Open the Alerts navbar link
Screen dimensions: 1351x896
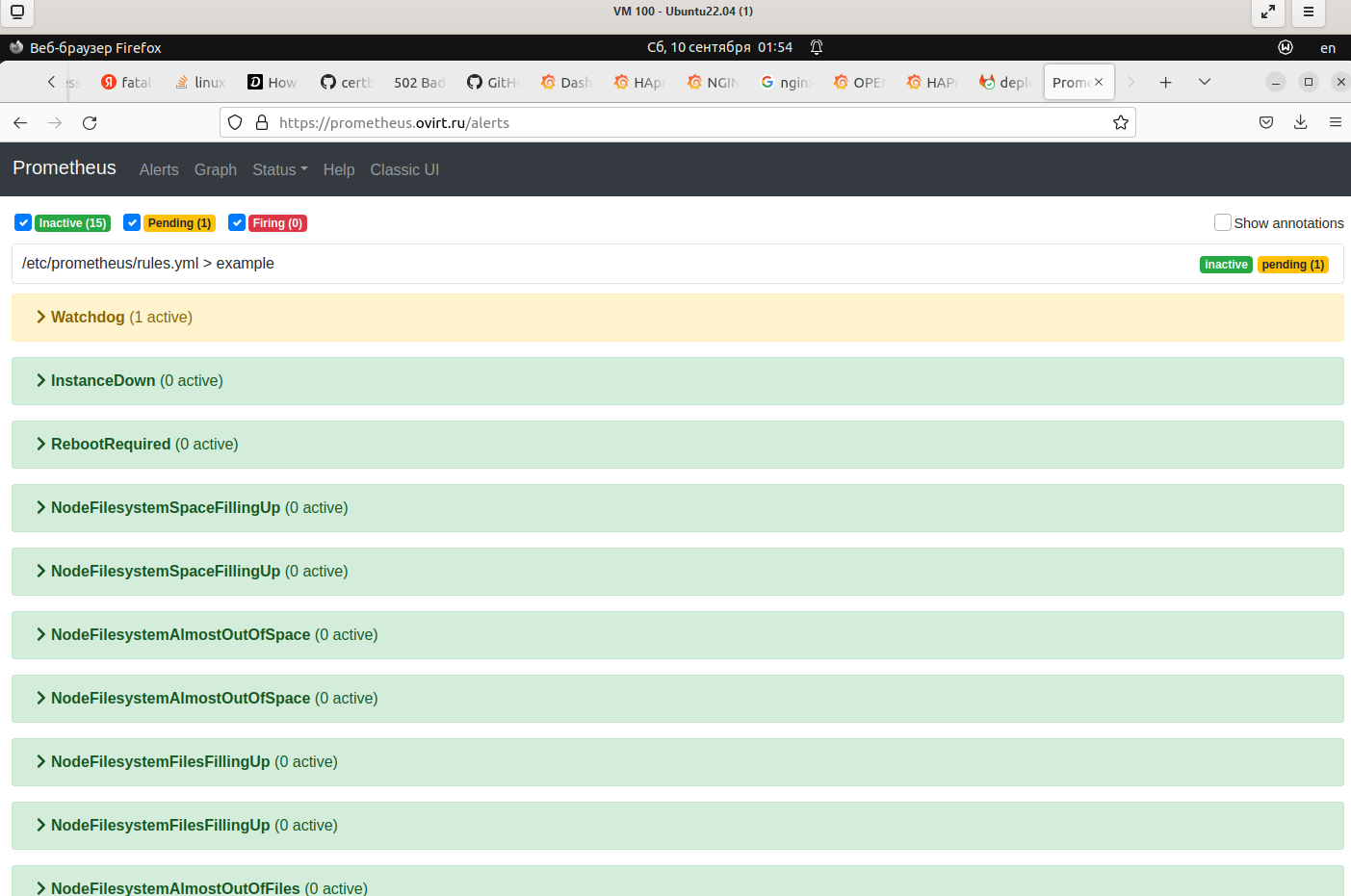click(x=159, y=169)
